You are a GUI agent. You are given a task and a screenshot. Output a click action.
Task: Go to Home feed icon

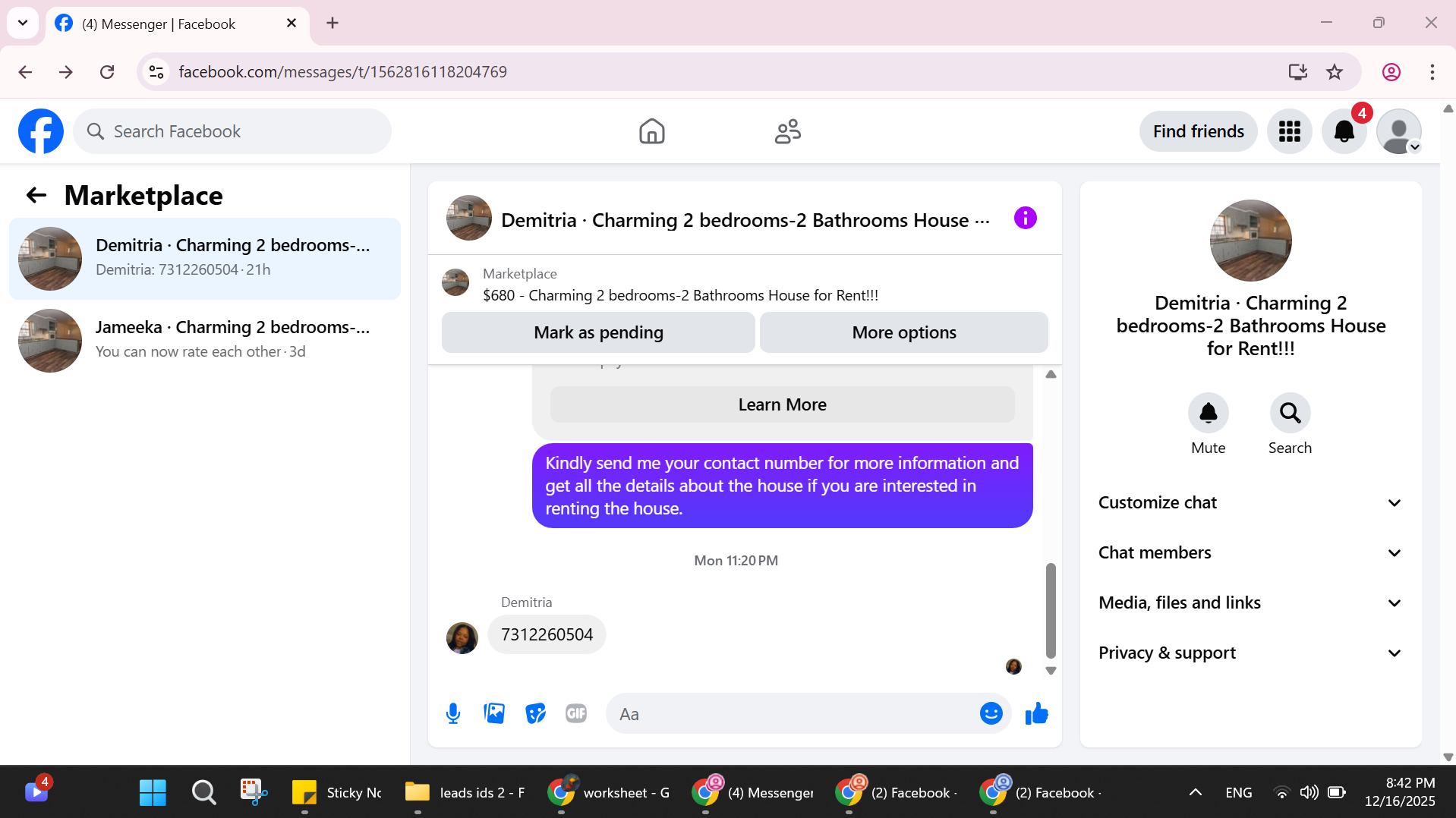(651, 131)
